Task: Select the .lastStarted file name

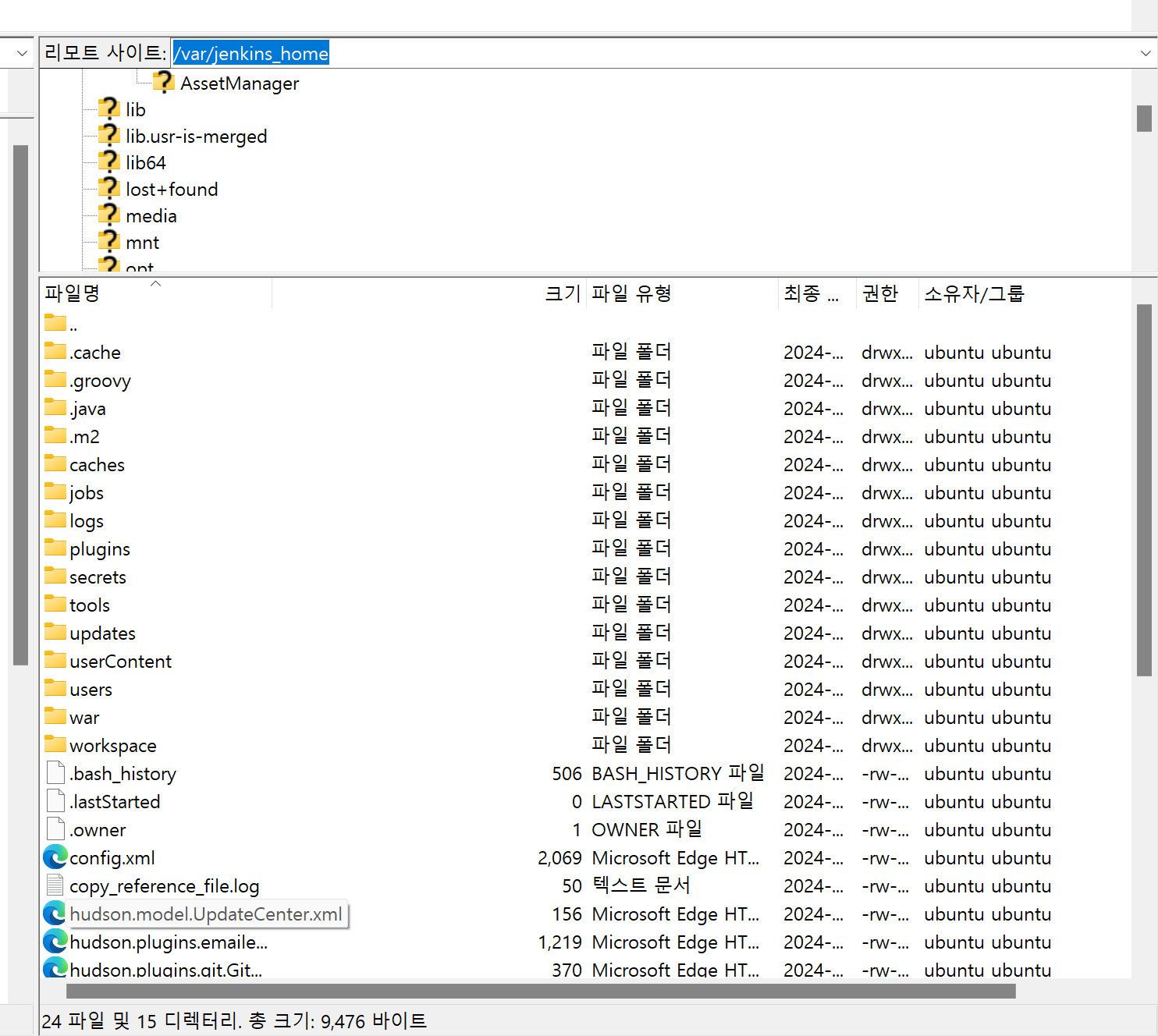Action: 115,802
